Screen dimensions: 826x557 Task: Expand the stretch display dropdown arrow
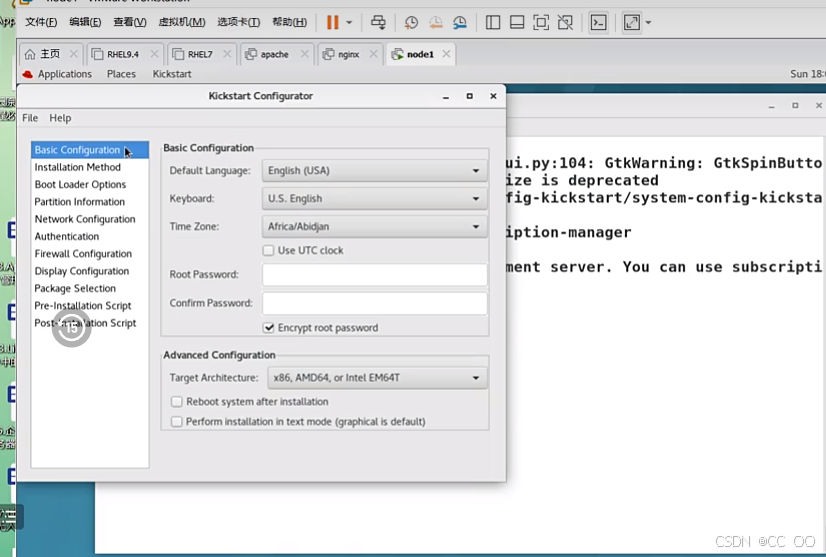[x=648, y=23]
